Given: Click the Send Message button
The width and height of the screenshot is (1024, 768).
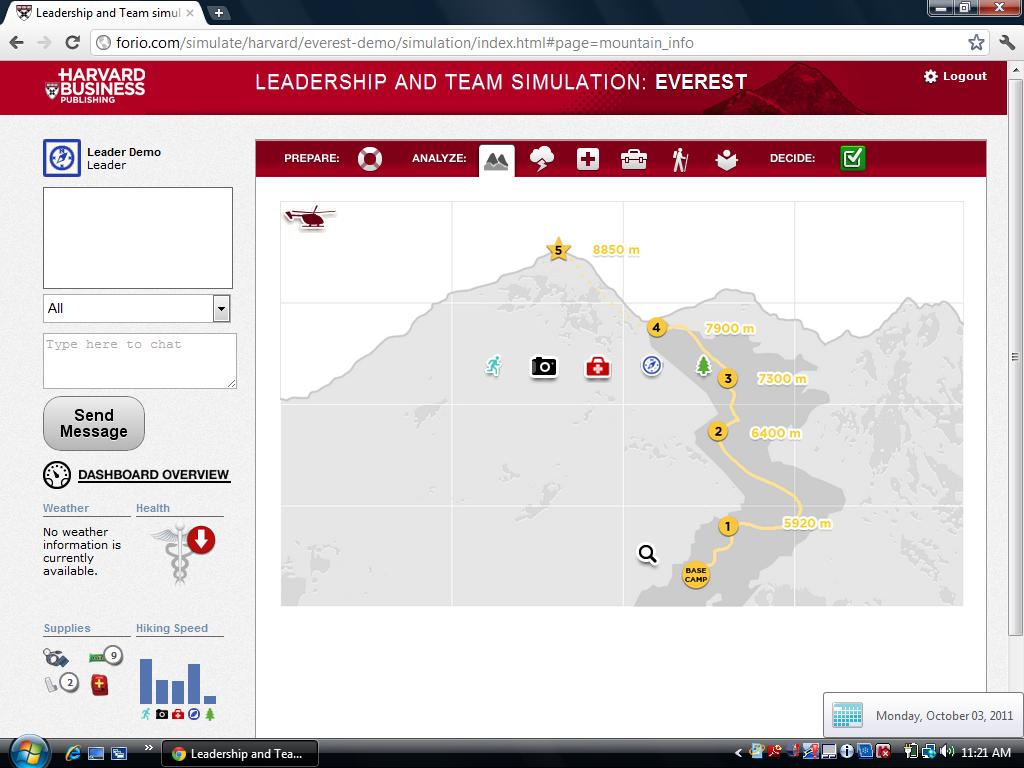Looking at the screenshot, I should click(94, 423).
